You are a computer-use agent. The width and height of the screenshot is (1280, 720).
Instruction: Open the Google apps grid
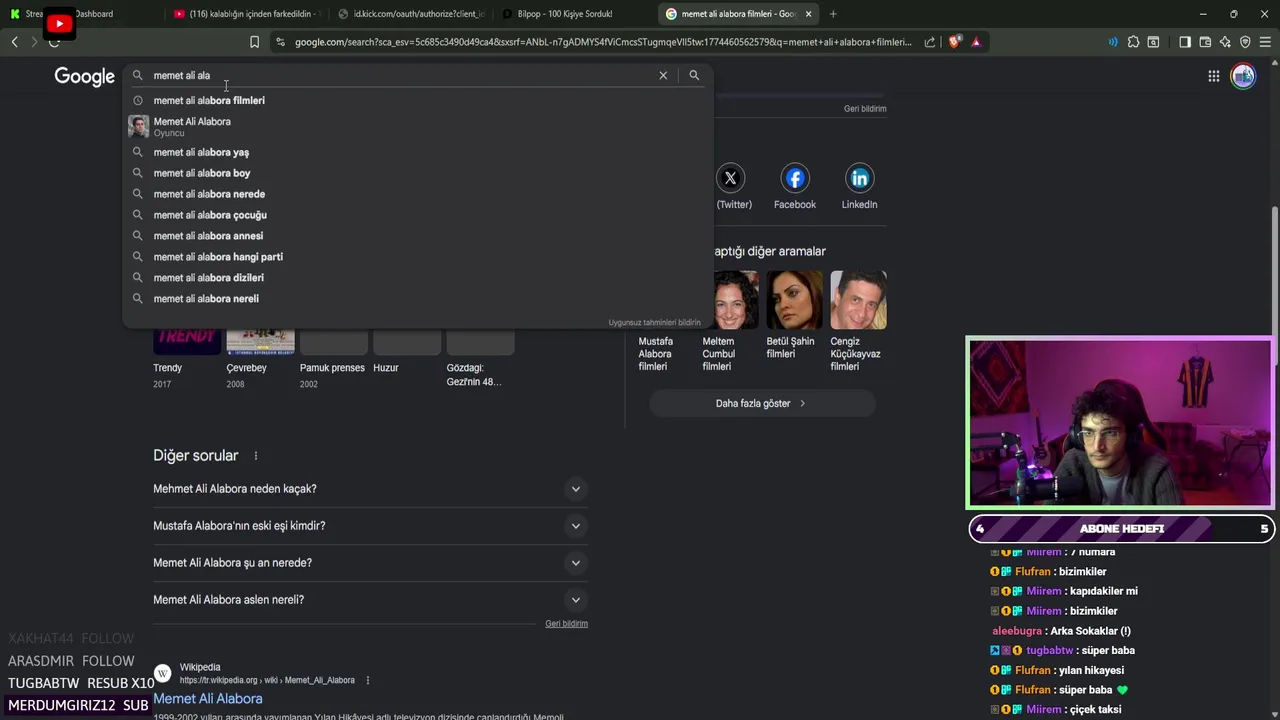[x=1213, y=76]
